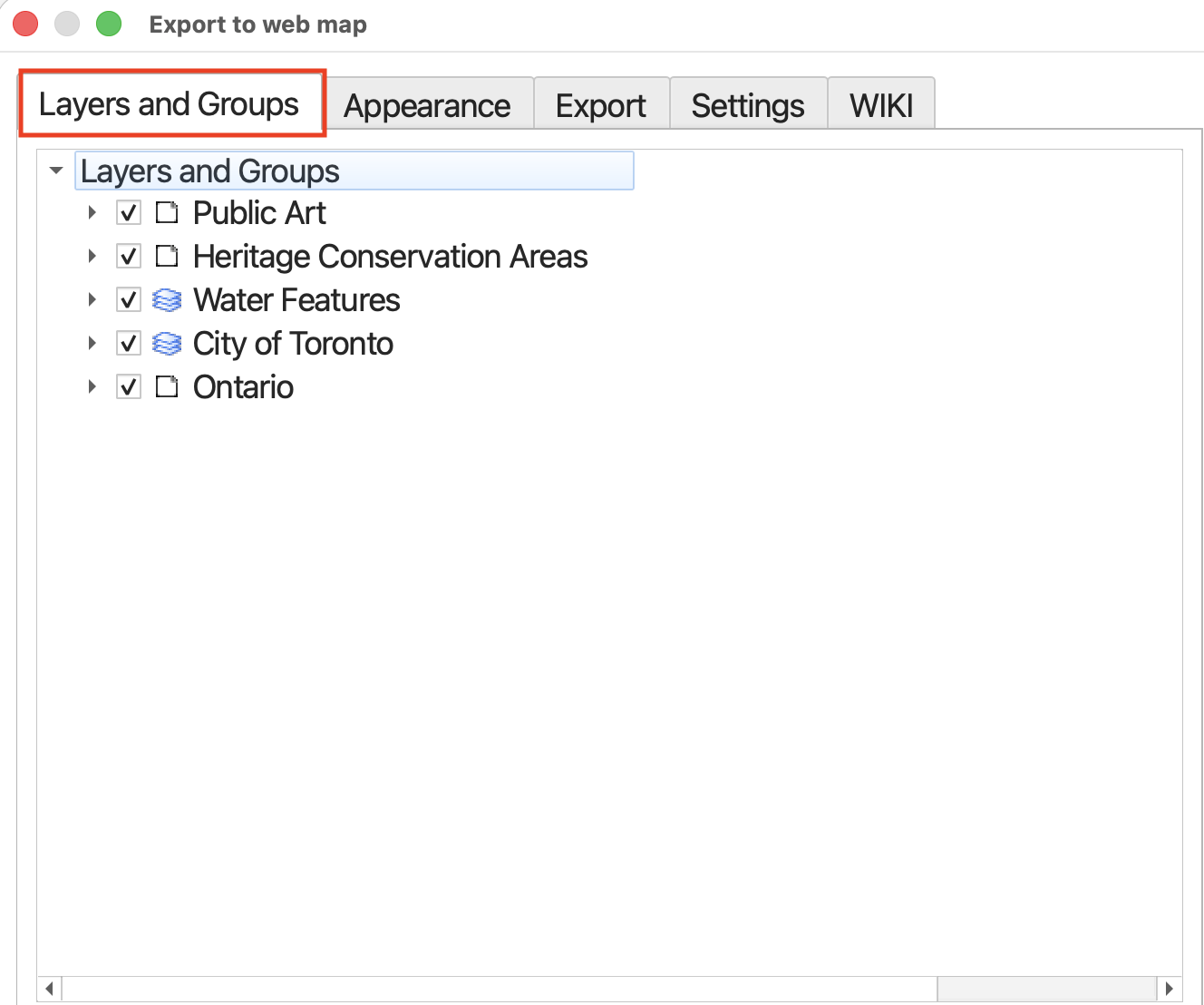The width and height of the screenshot is (1204, 1005).
Task: Uncheck the City of Toronto checkbox
Action: click(129, 344)
